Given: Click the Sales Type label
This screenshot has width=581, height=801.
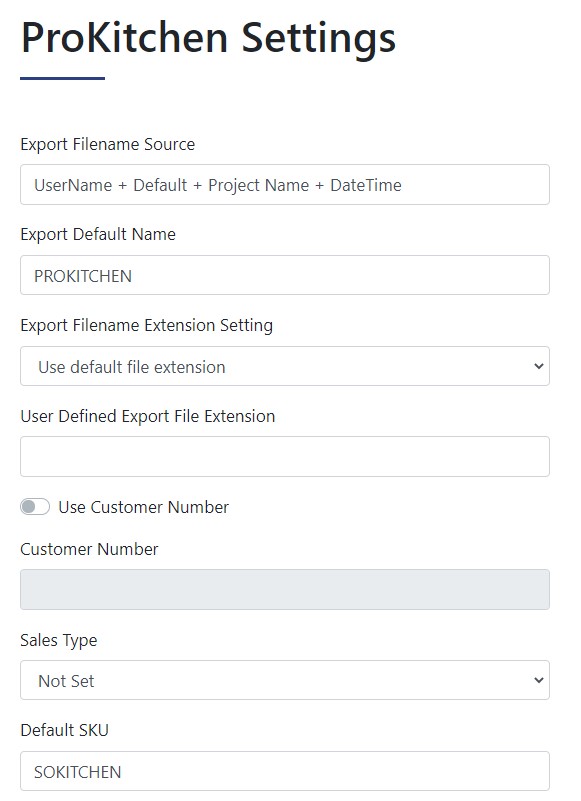Looking at the screenshot, I should coord(58,640).
